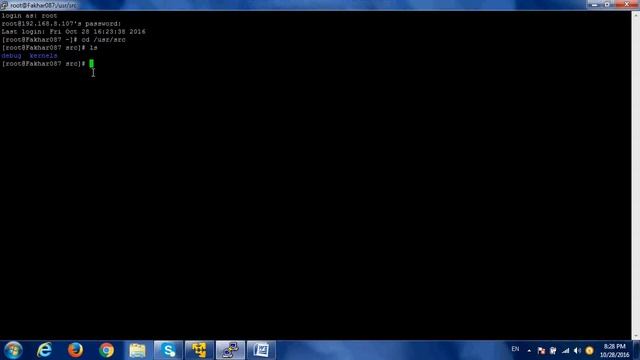Open the Windows Start menu orb

(13, 350)
